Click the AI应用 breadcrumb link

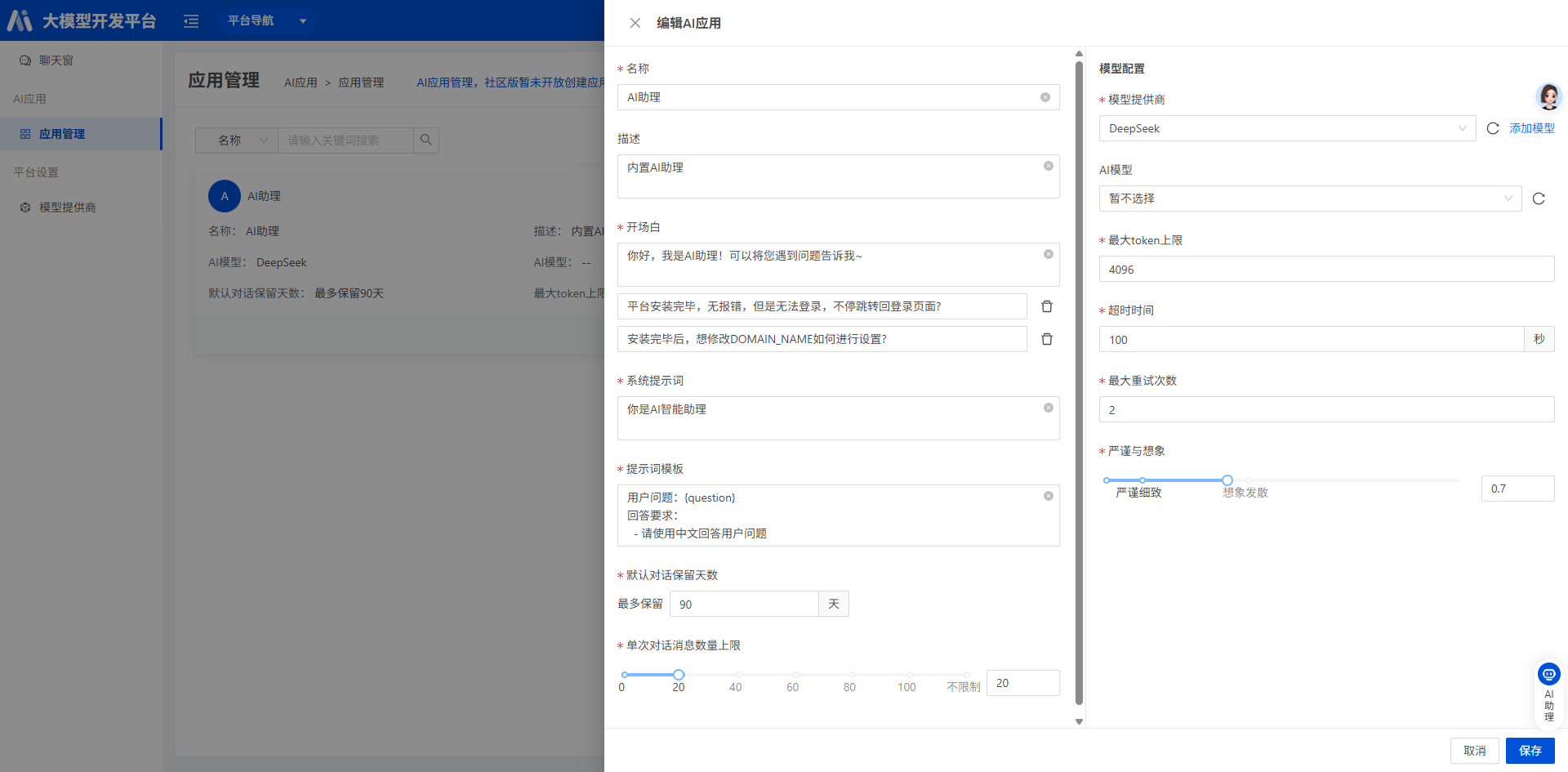(301, 83)
